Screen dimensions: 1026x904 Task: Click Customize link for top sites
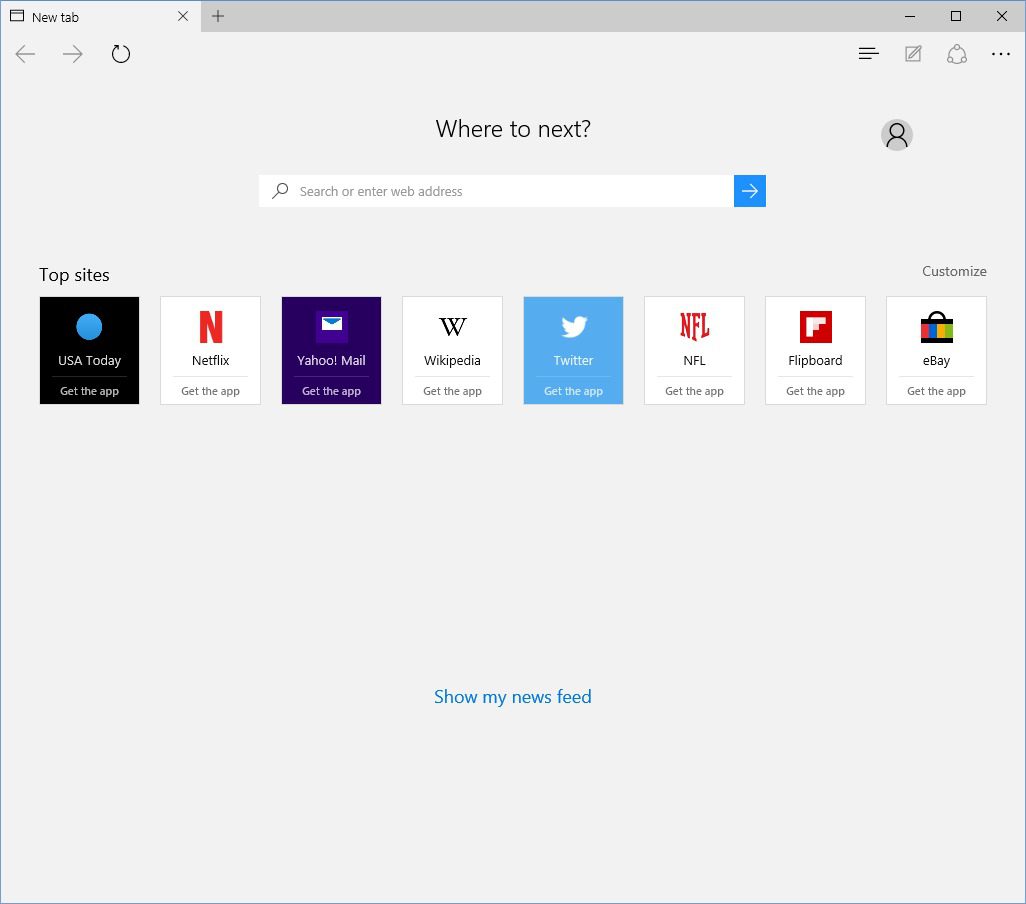tap(954, 271)
